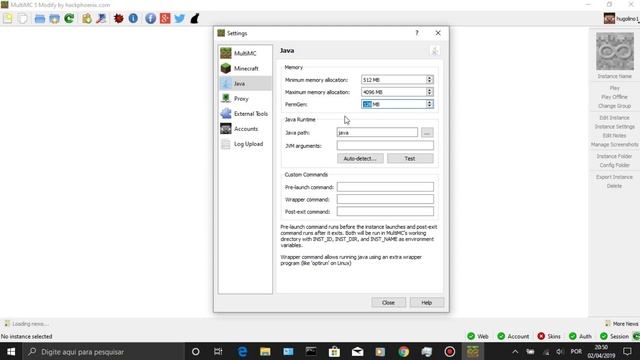Screen dimensions: 640x360
Task: Open the Accounts settings page
Action: 245,129
